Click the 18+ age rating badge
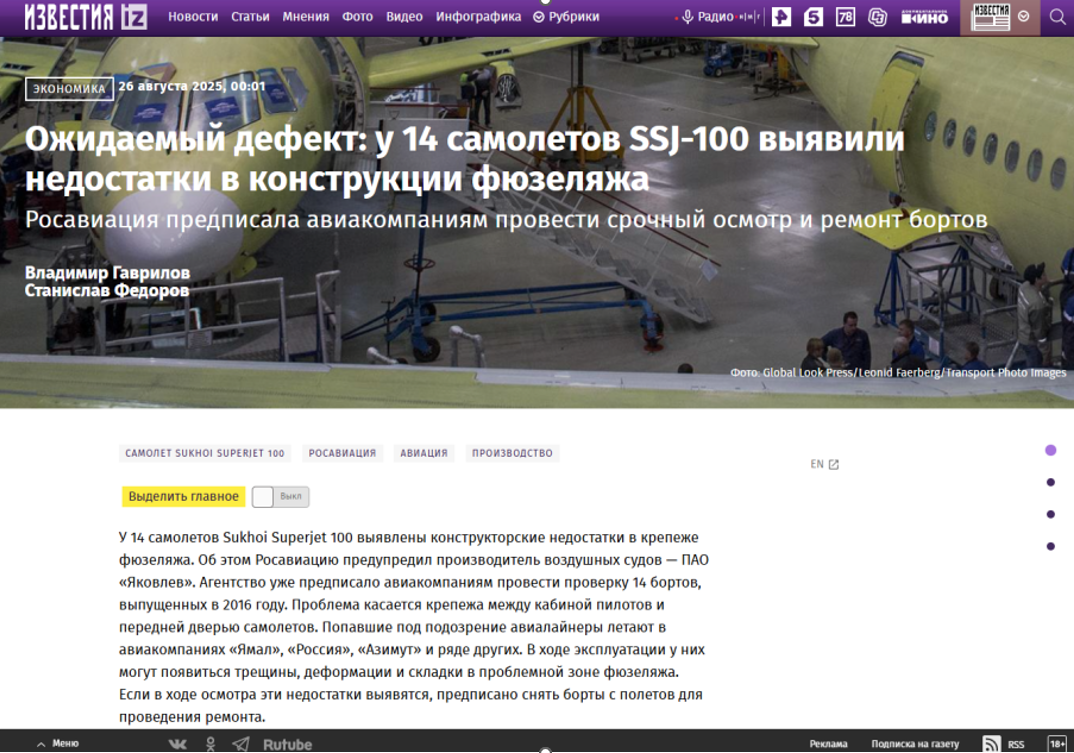1074x753 pixels. tap(1058, 744)
